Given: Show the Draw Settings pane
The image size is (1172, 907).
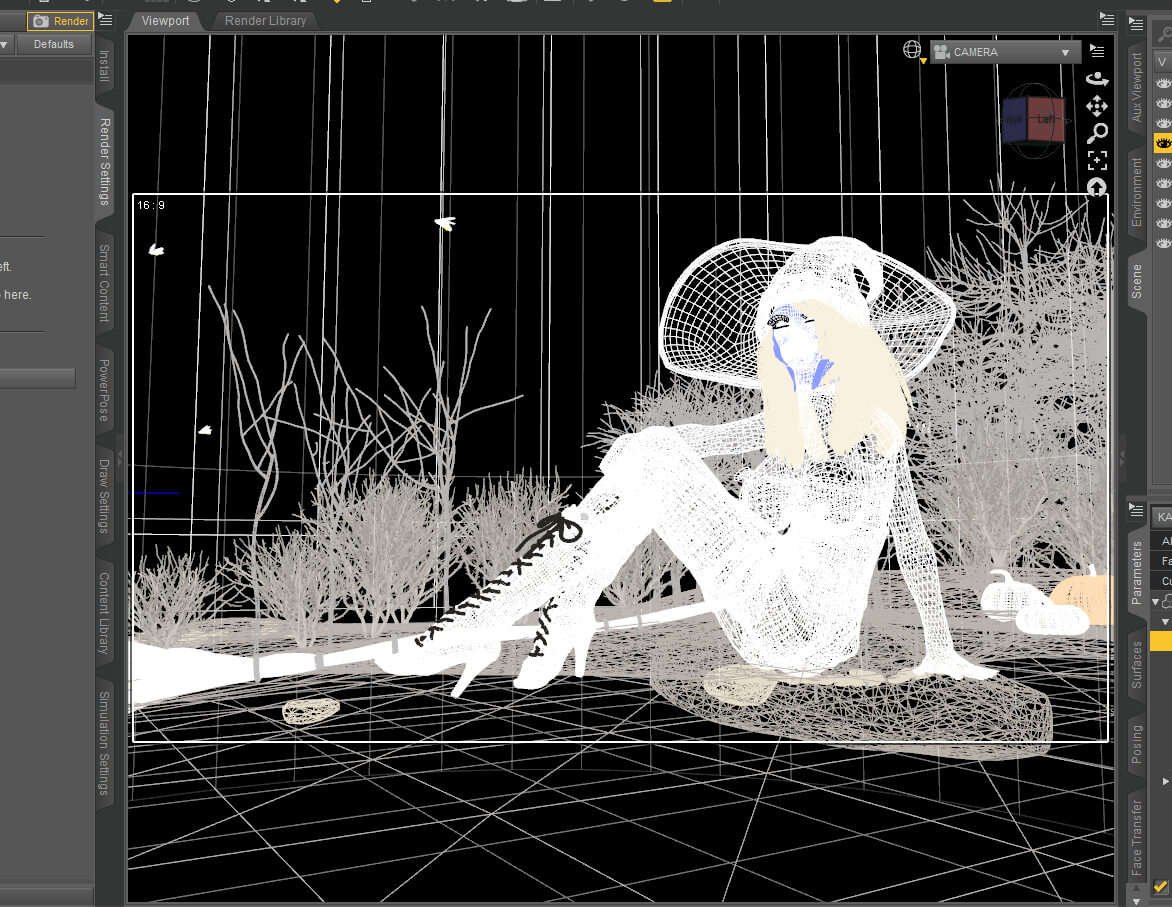Looking at the screenshot, I should [105, 496].
